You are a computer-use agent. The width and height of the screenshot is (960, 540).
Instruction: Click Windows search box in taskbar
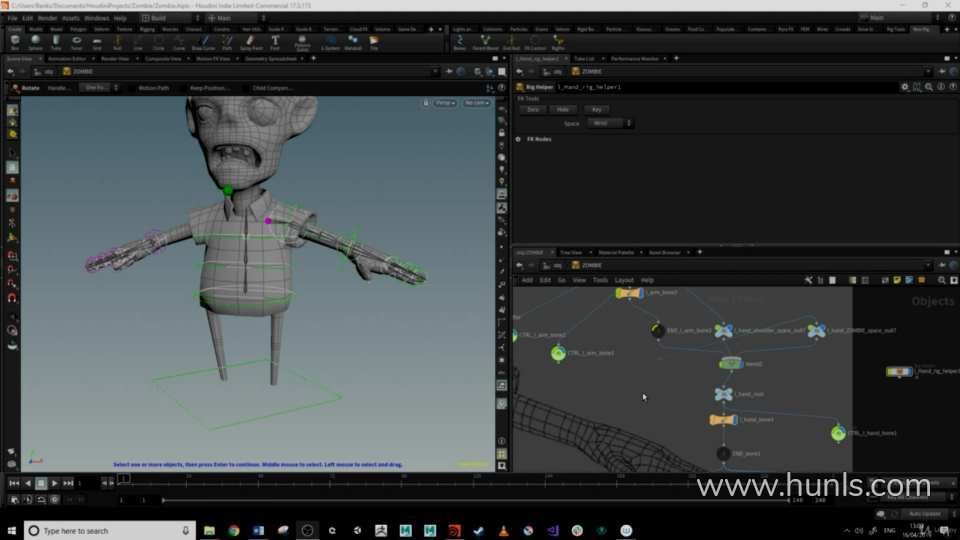pos(110,531)
